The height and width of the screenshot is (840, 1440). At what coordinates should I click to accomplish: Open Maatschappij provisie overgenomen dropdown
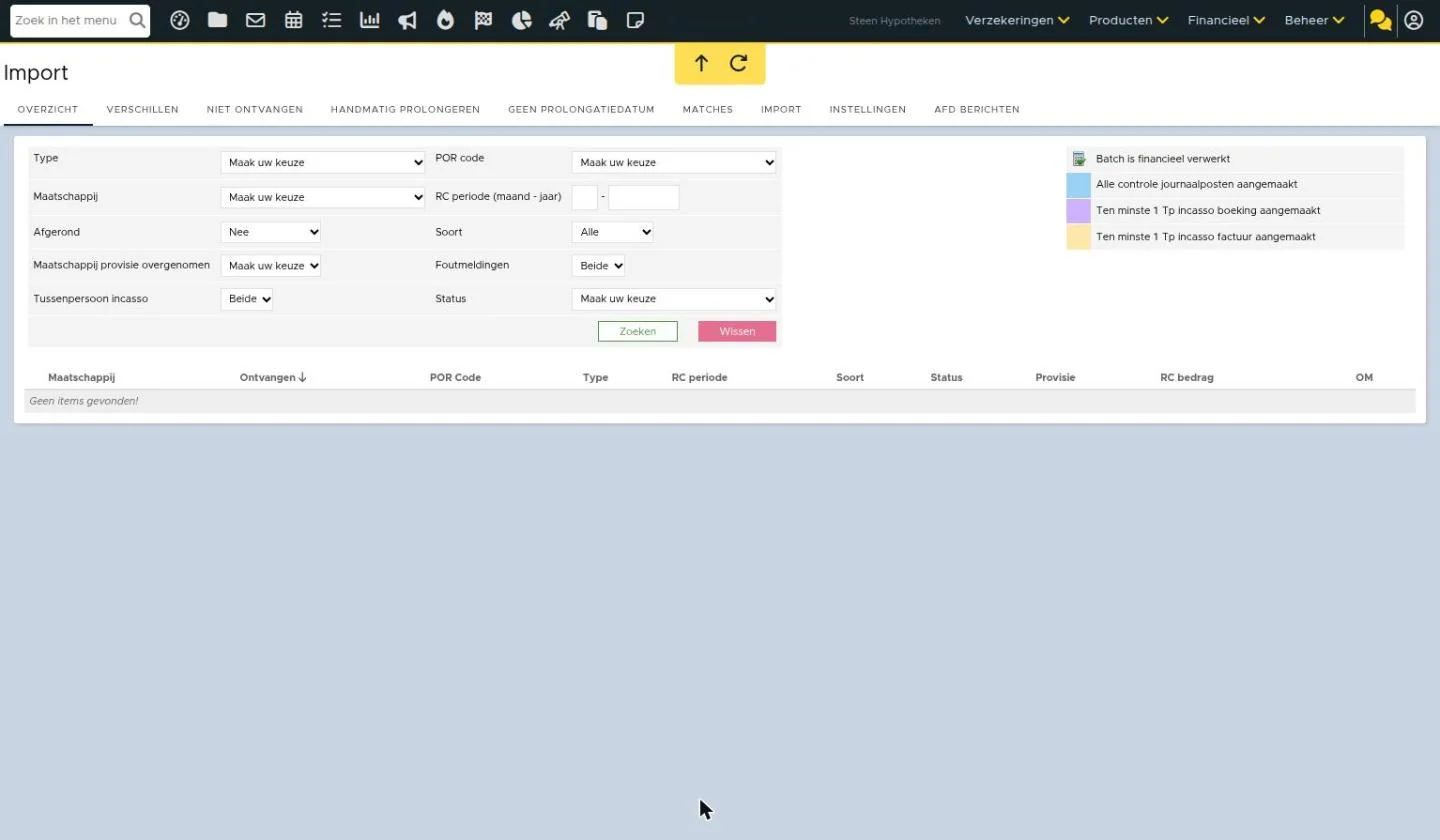point(271,266)
